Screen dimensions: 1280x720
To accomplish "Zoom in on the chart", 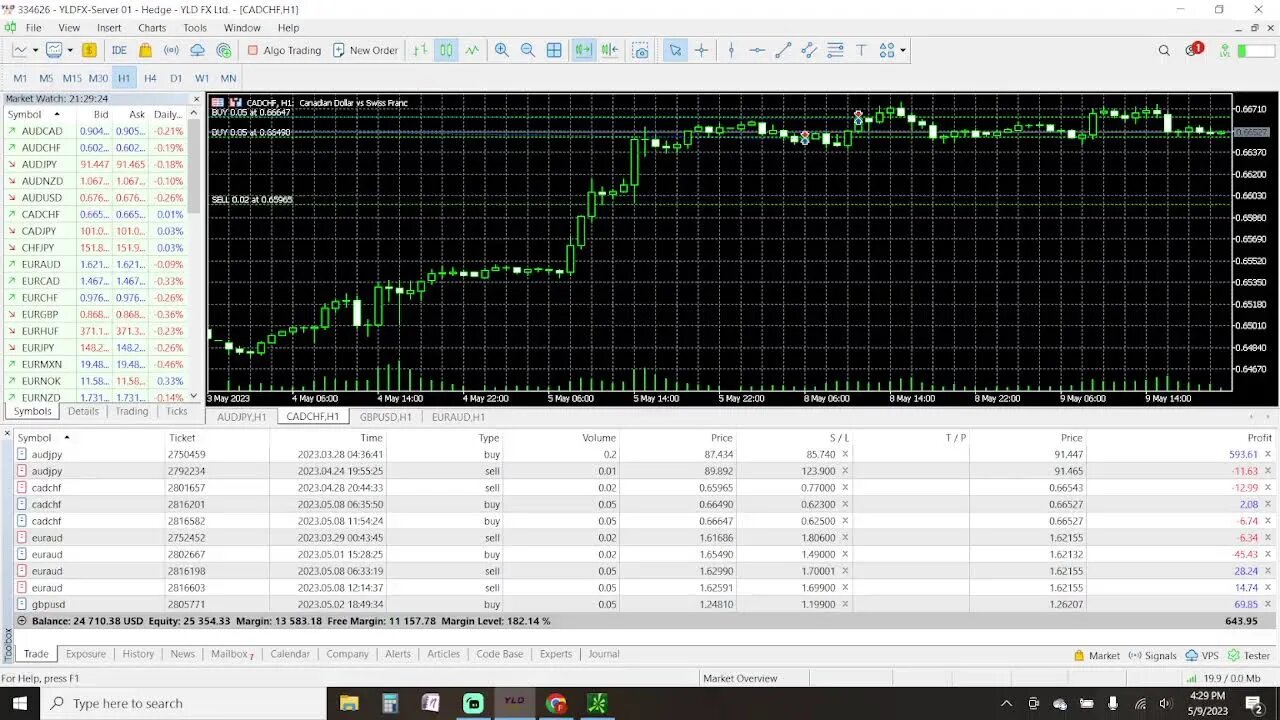I will (502, 50).
